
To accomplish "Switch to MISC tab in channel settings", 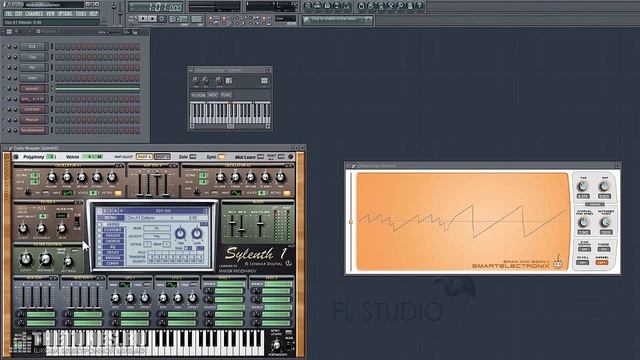I will point(213,95).
